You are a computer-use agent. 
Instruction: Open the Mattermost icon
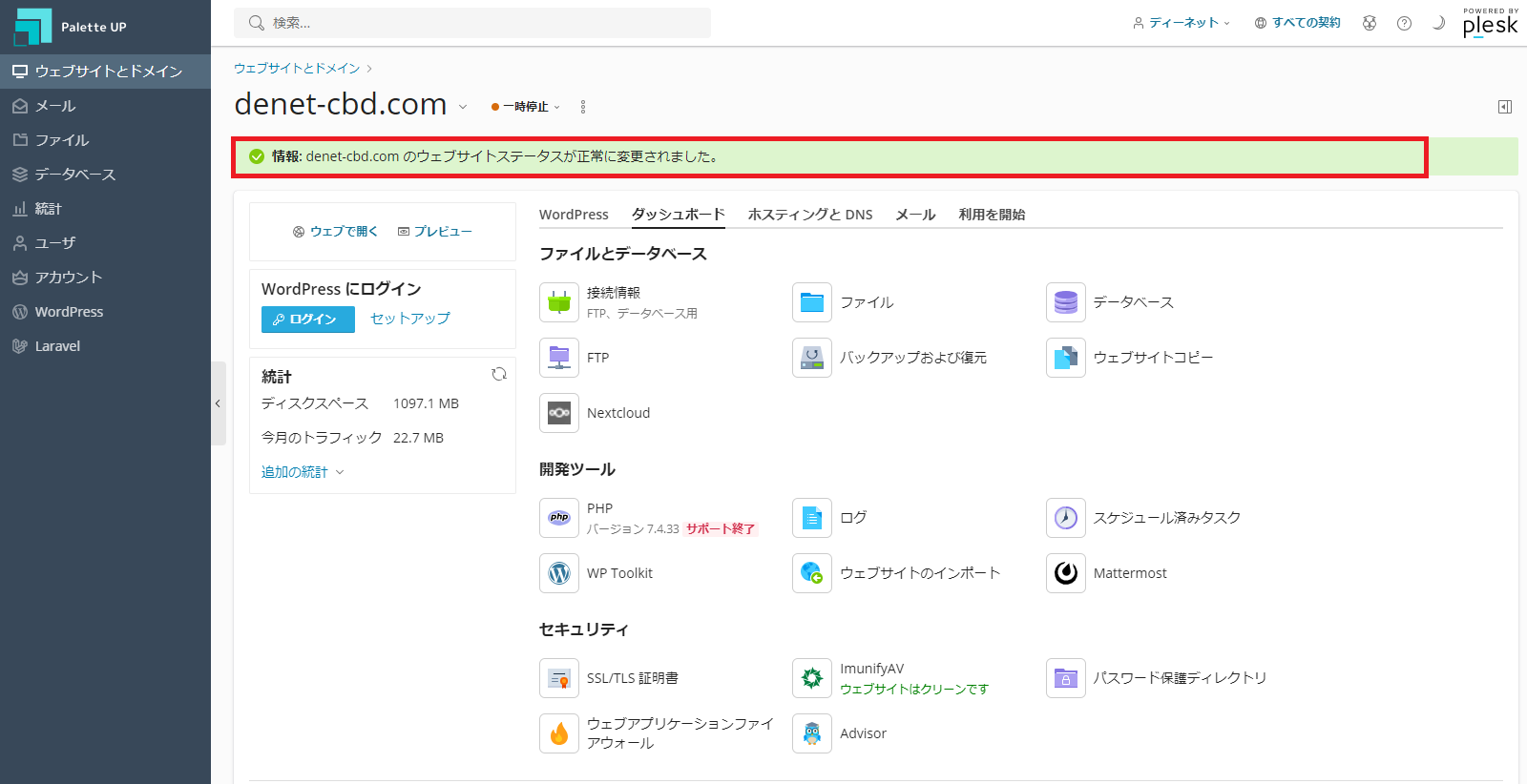click(1066, 573)
